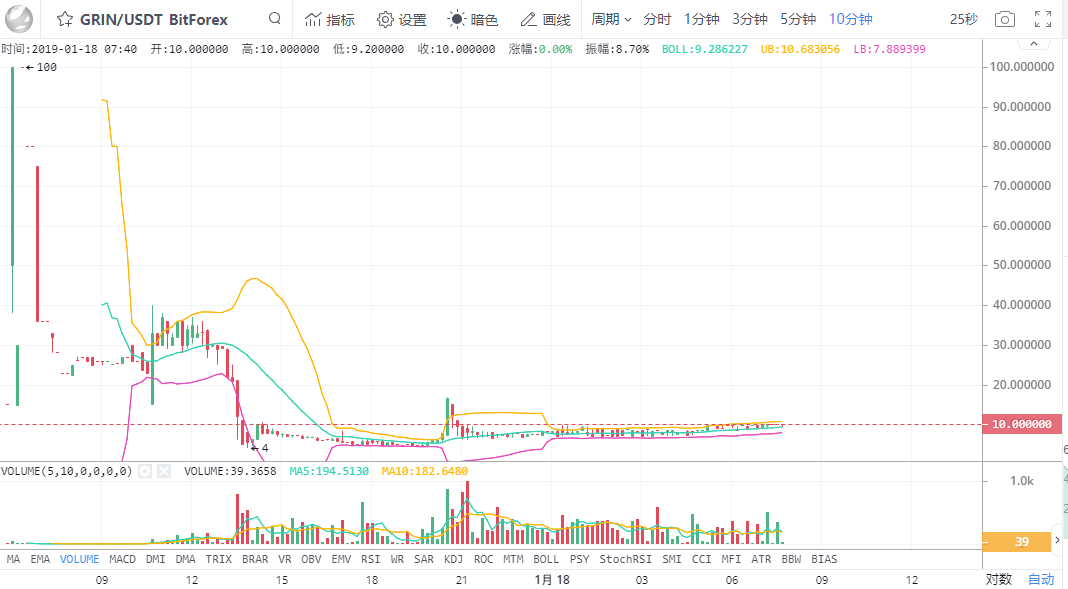Enter fullscreen mode via corner-brackets icon
Viewport: 1068px width, 589px height.
[x=1043, y=19]
